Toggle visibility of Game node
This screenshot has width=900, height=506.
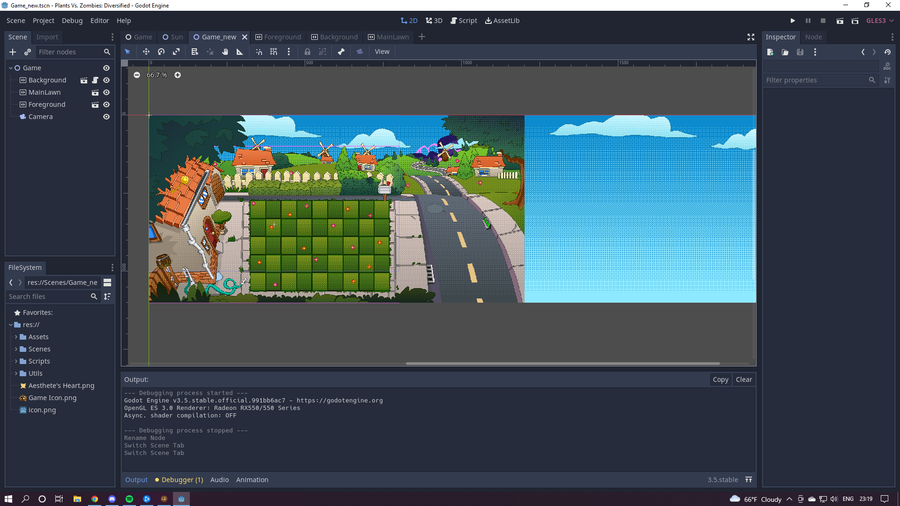[106, 68]
